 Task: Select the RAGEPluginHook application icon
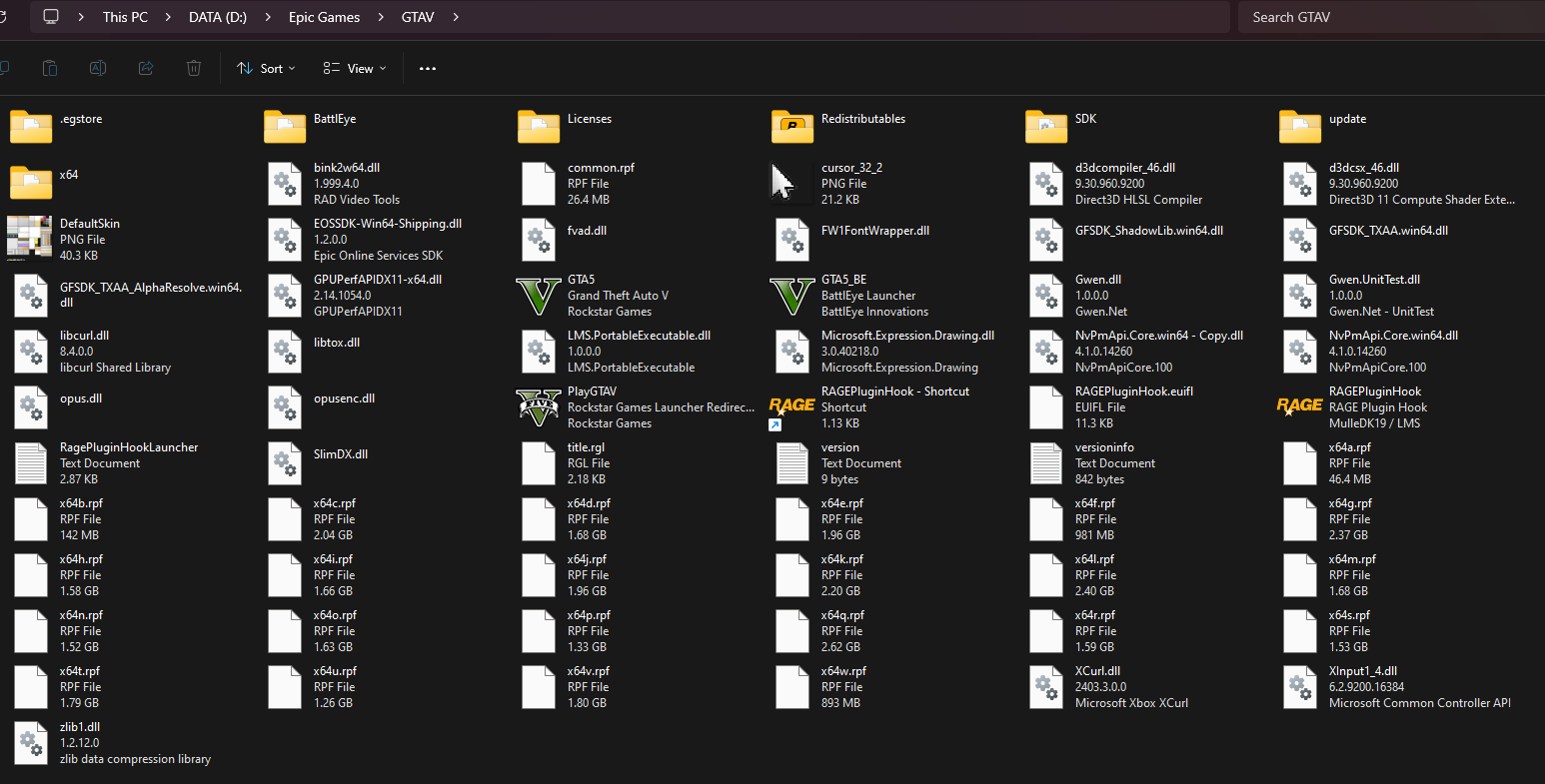click(x=1299, y=406)
